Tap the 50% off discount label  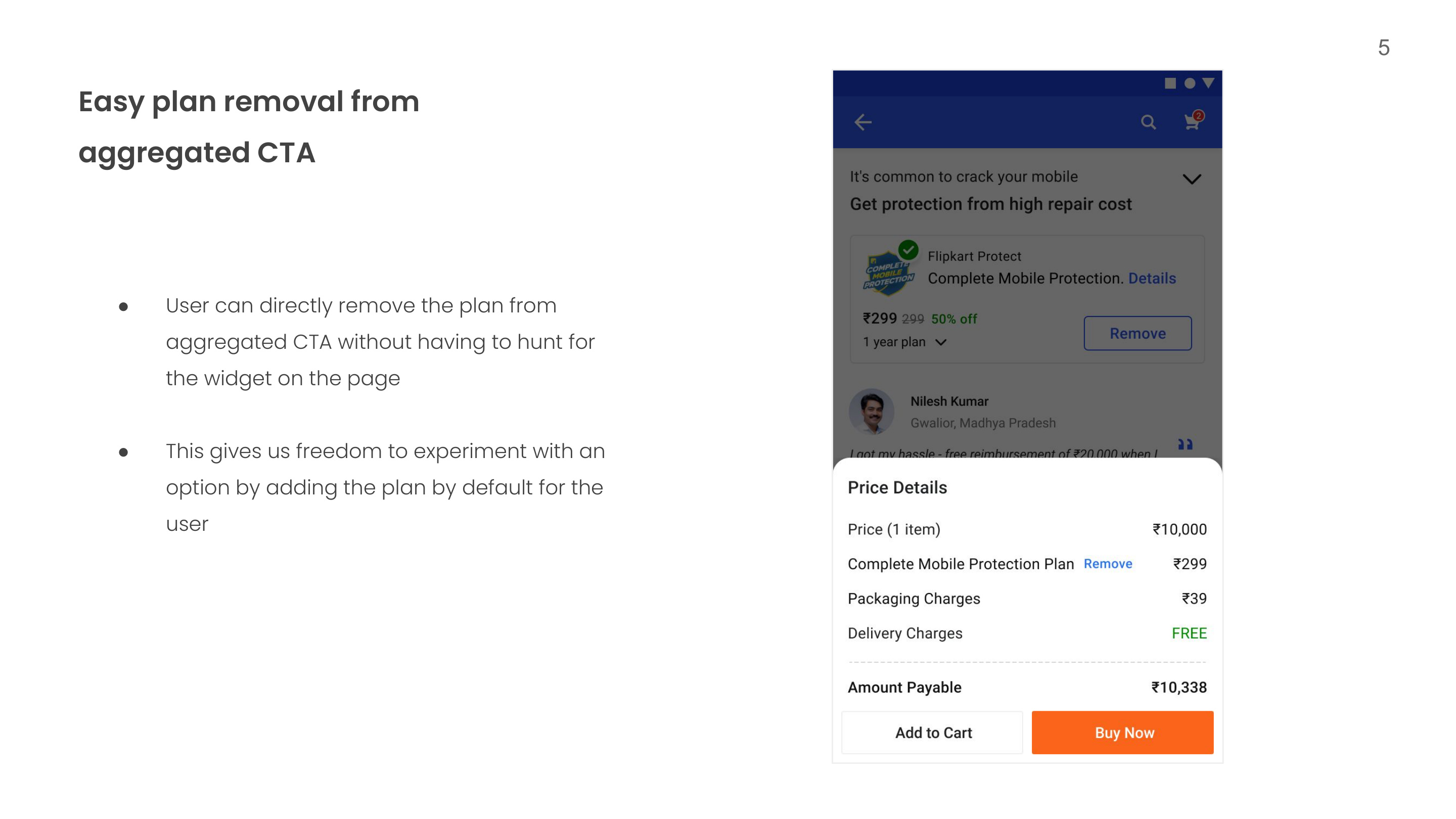tap(953, 320)
